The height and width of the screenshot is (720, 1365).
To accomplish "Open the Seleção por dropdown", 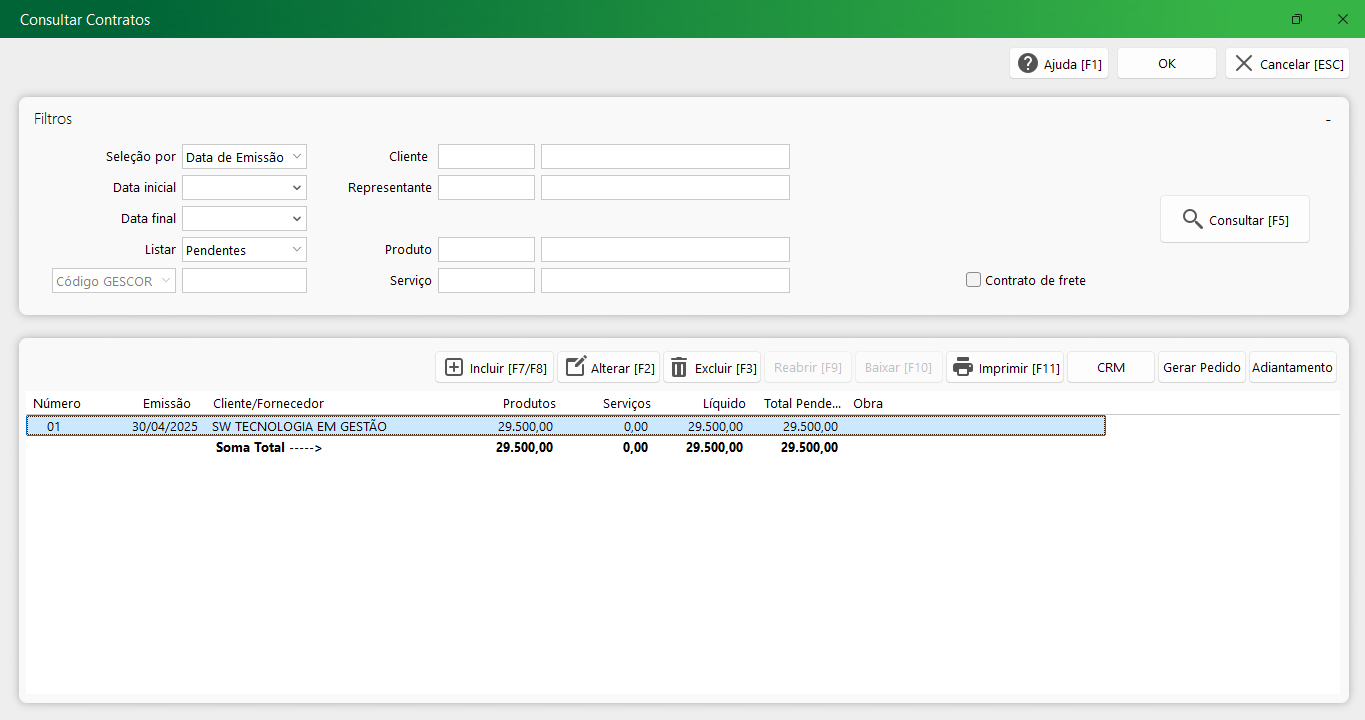I will point(297,157).
